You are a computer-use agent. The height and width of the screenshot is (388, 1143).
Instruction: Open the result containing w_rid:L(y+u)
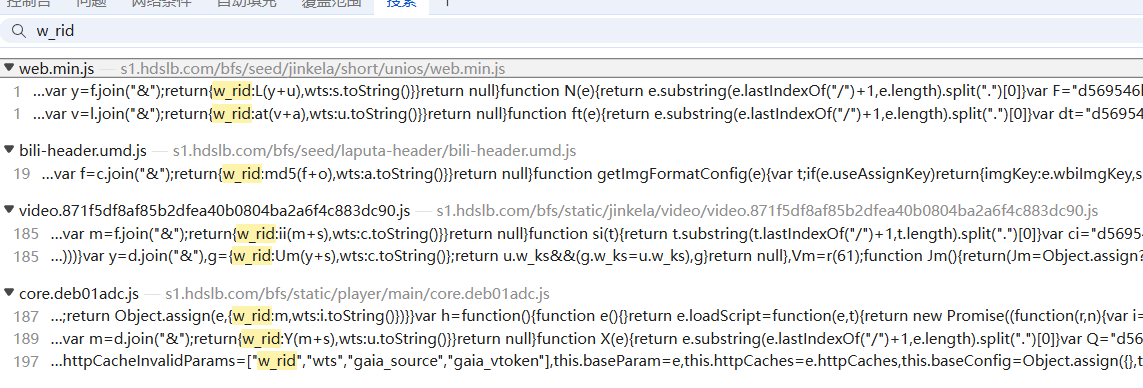click(588, 93)
